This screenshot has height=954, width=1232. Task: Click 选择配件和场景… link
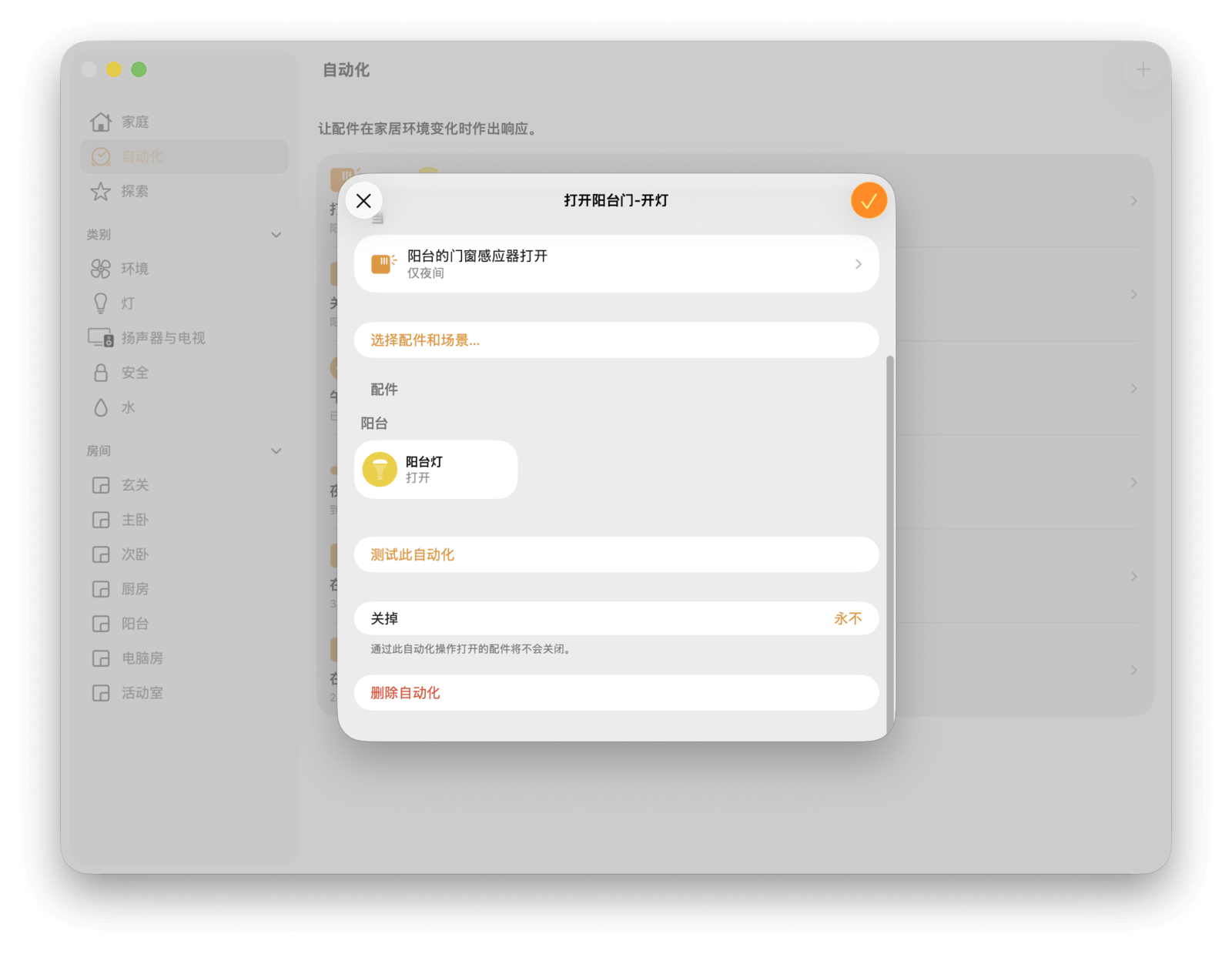click(x=425, y=340)
